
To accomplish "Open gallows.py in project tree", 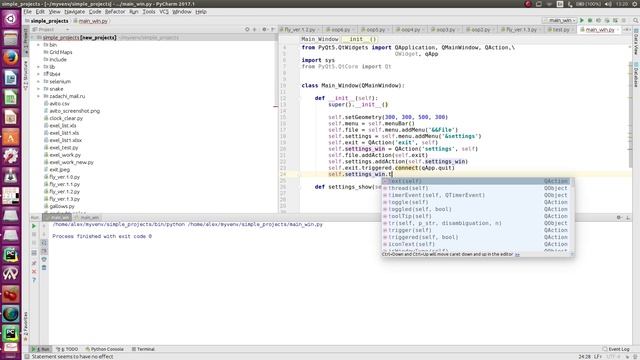I will point(62,207).
